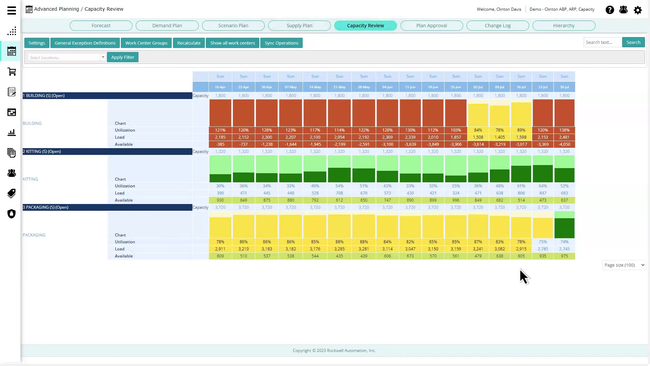Click the last green PACKAGING chart bar
Image resolution: width=650 pixels, height=366 pixels.
coord(565,228)
